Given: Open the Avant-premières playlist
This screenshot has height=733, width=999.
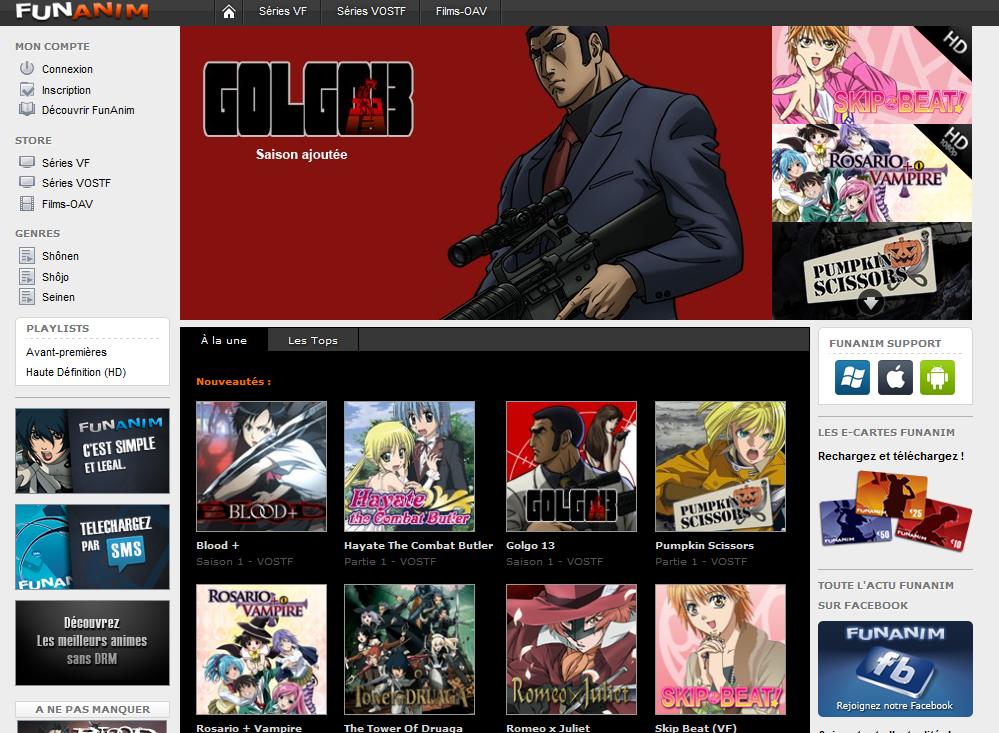Looking at the screenshot, I should (66, 352).
